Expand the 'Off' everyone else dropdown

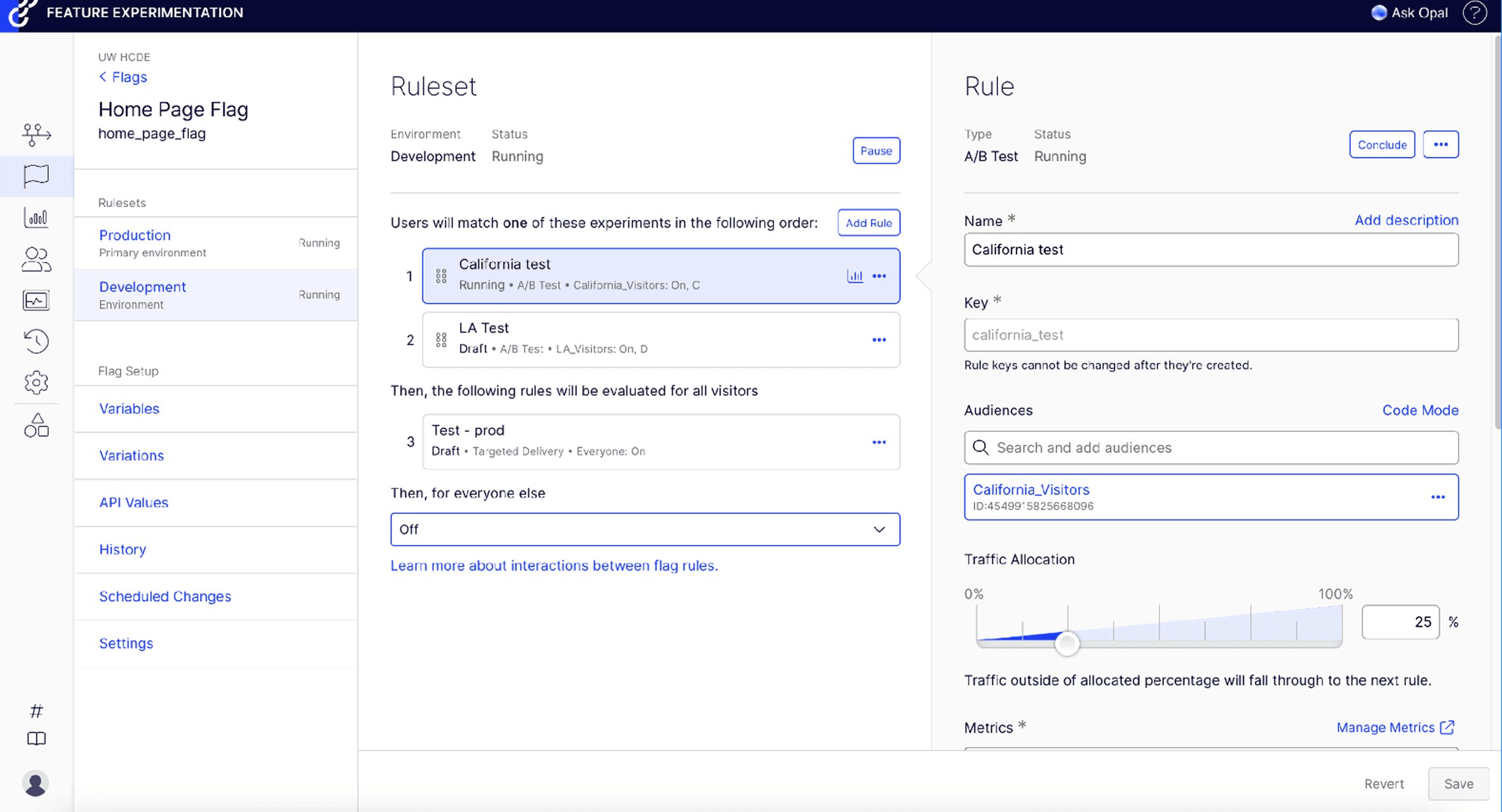point(645,529)
